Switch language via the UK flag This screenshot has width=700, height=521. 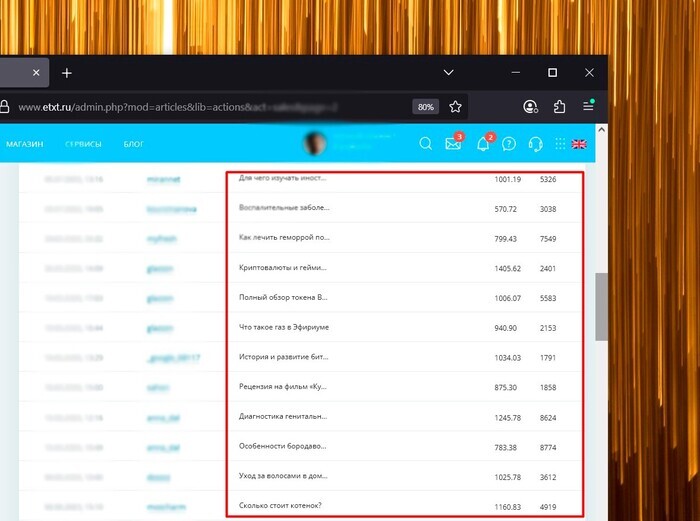(x=579, y=144)
